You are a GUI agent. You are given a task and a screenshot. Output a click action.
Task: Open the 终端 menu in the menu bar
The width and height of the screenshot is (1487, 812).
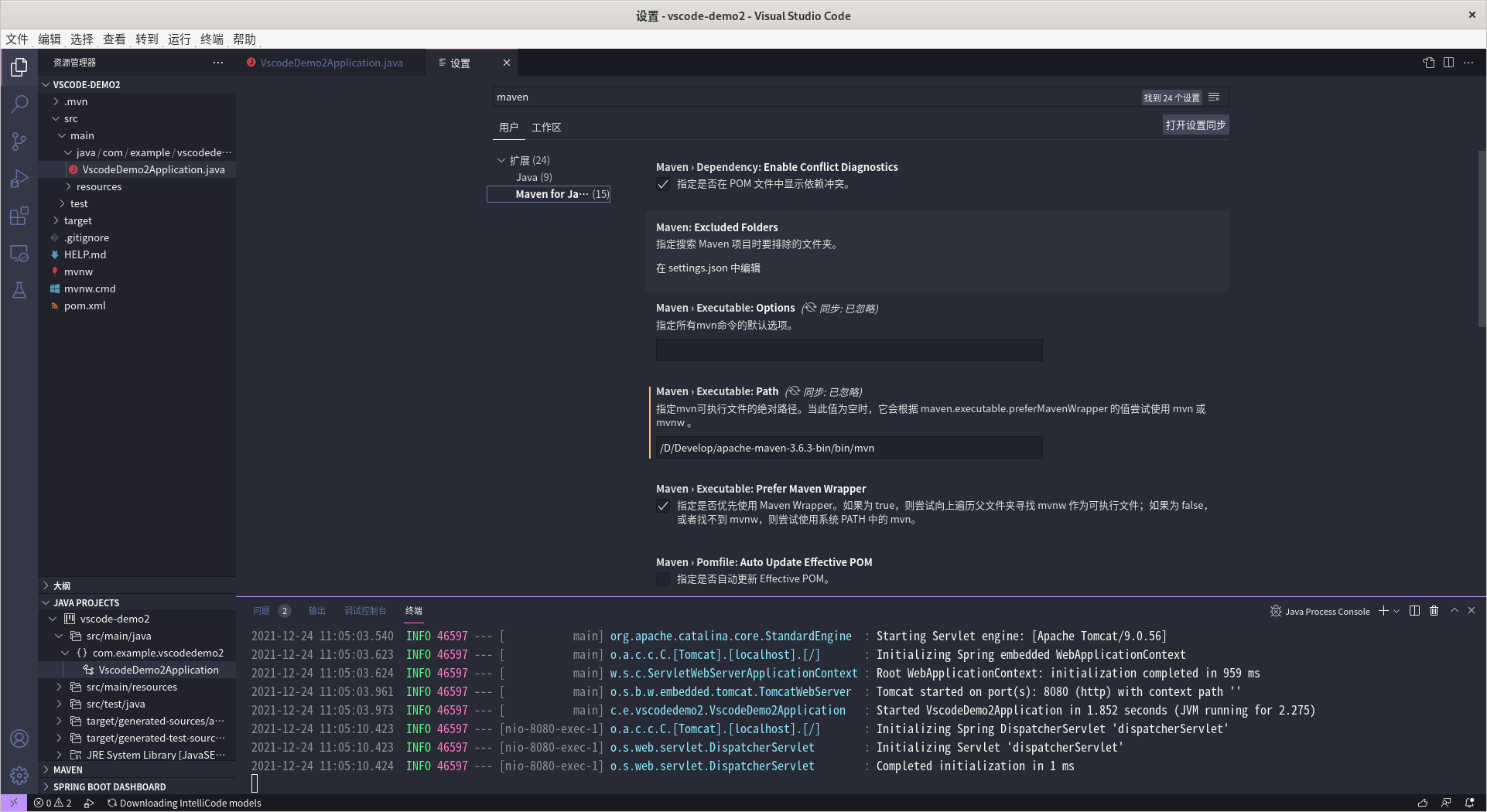point(211,39)
